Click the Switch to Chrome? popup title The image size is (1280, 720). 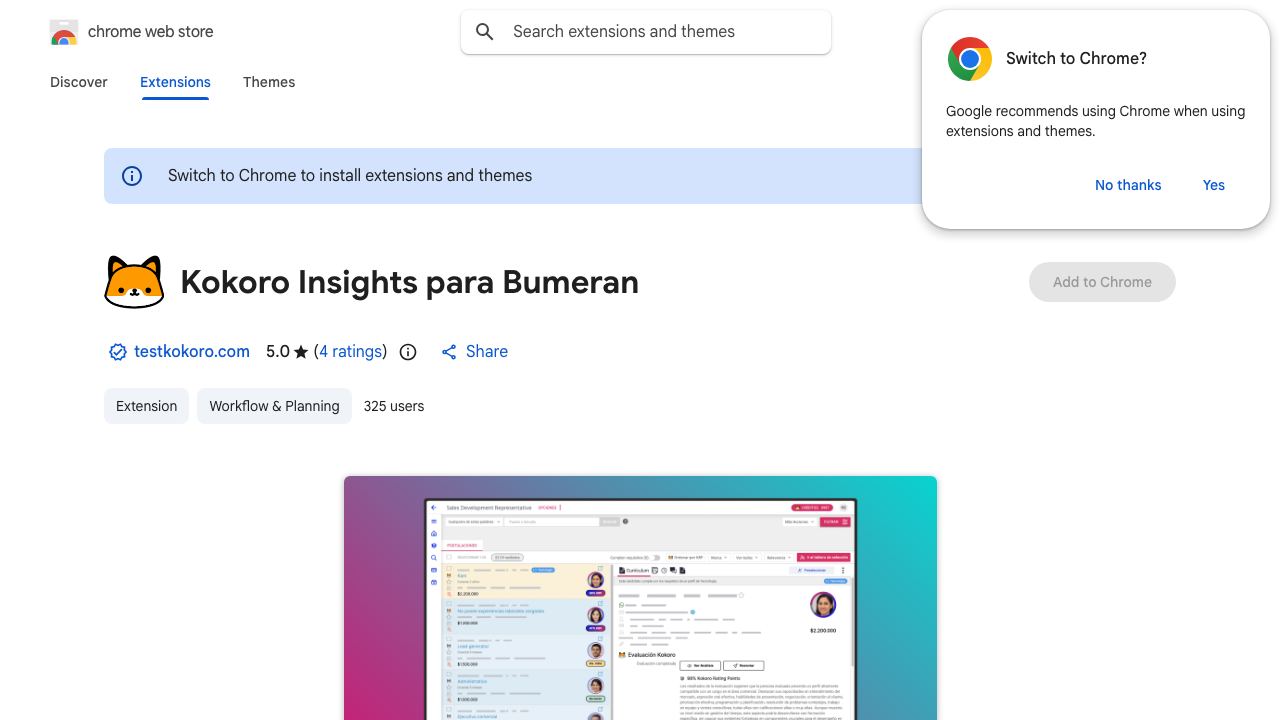click(1076, 59)
